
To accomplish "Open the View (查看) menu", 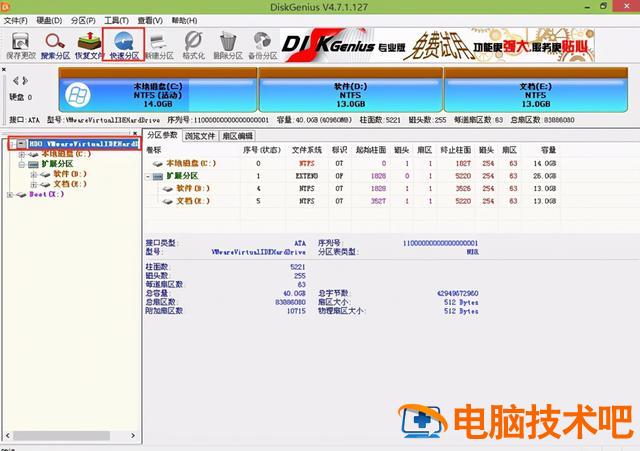I will tap(150, 20).
